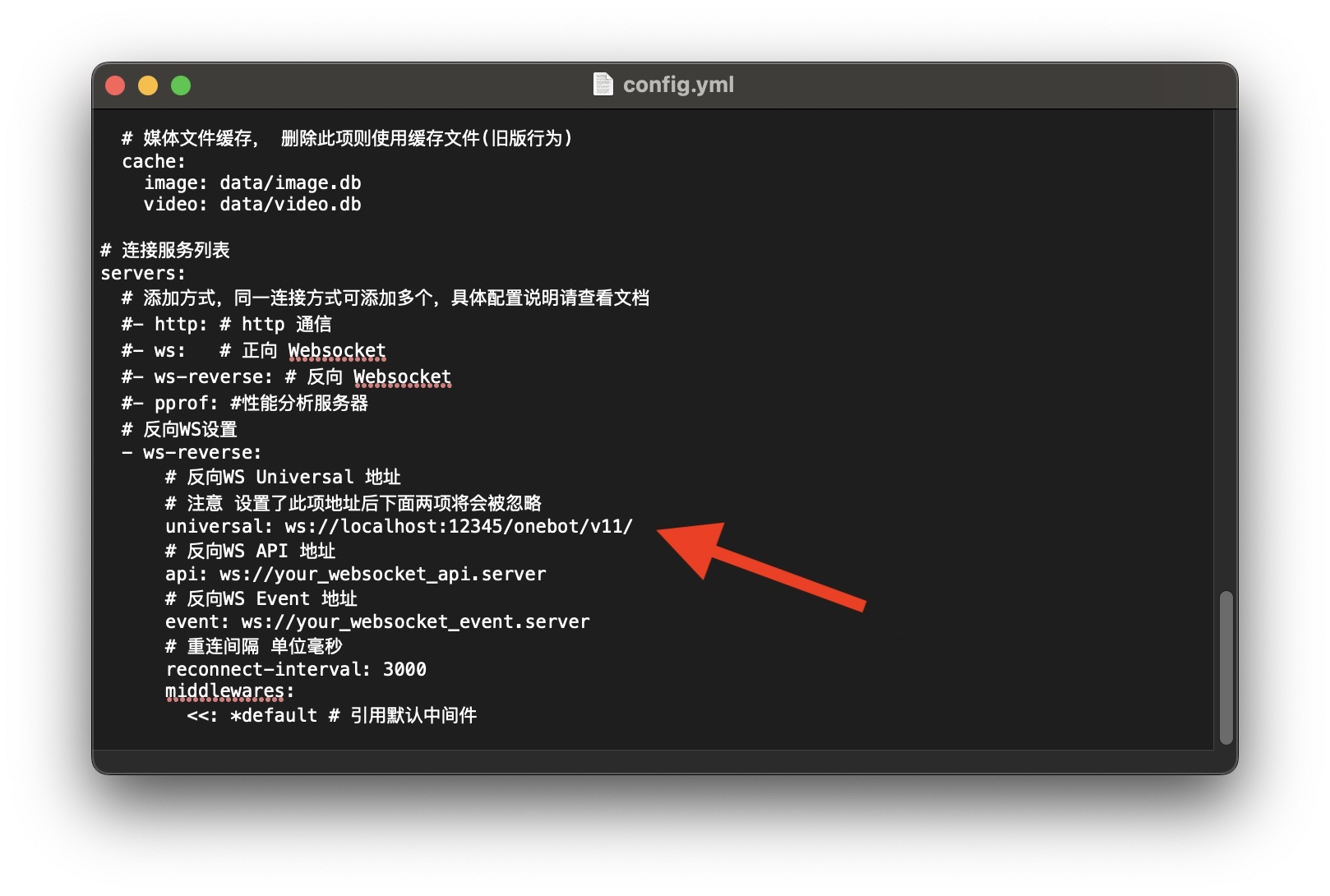This screenshot has width=1330, height=896.
Task: Click the '#- ws-reverse: # 反向 Websocket' line
Action: point(286,376)
